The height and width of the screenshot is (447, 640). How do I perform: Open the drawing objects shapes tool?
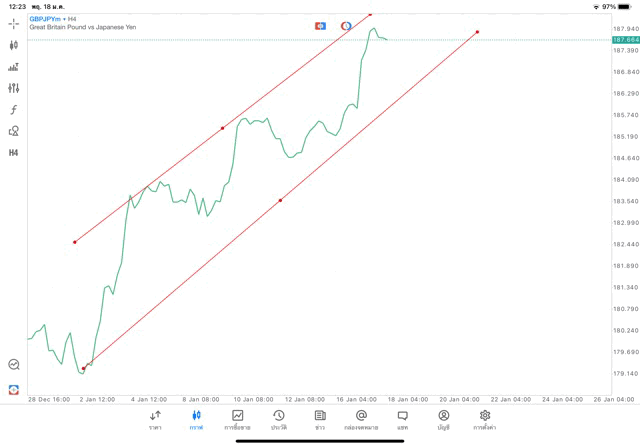(x=14, y=131)
